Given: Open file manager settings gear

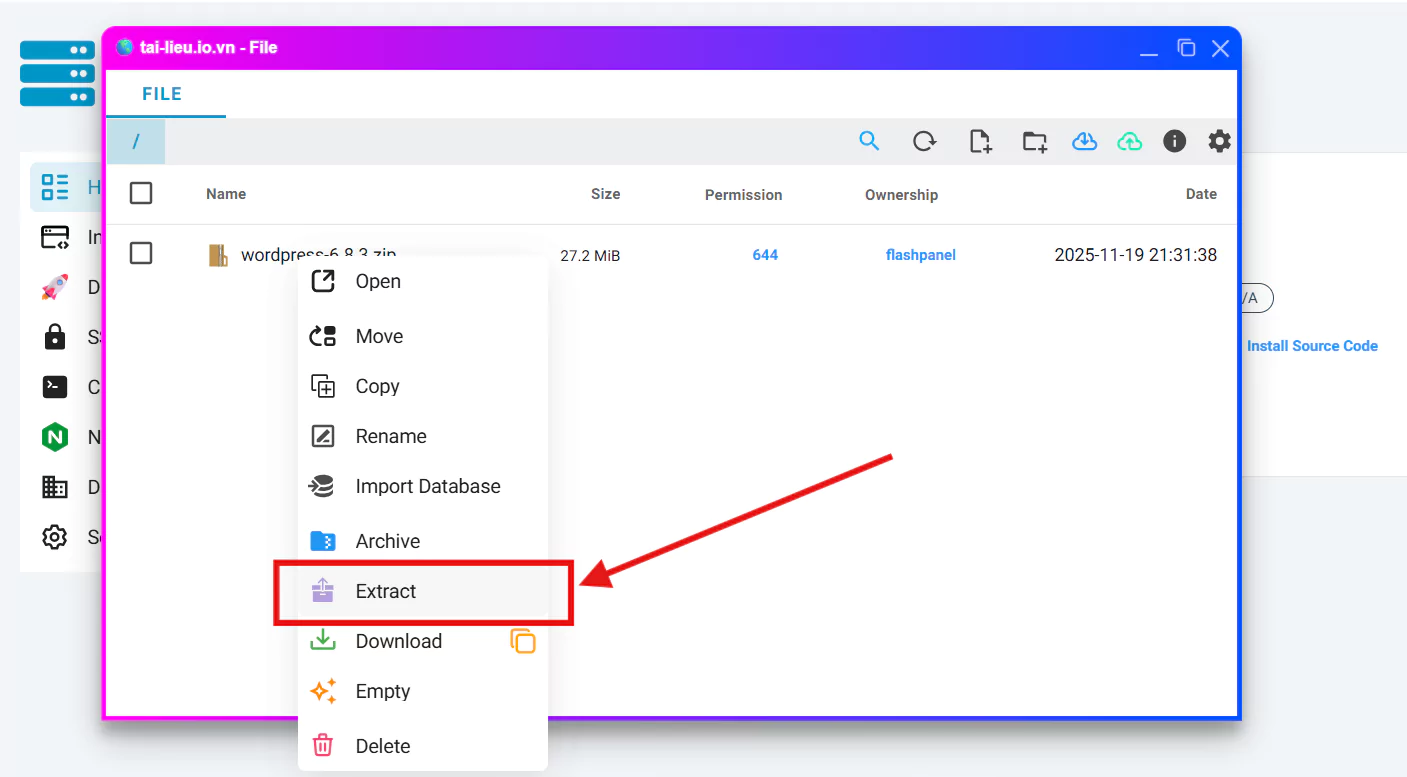Looking at the screenshot, I should point(1219,141).
